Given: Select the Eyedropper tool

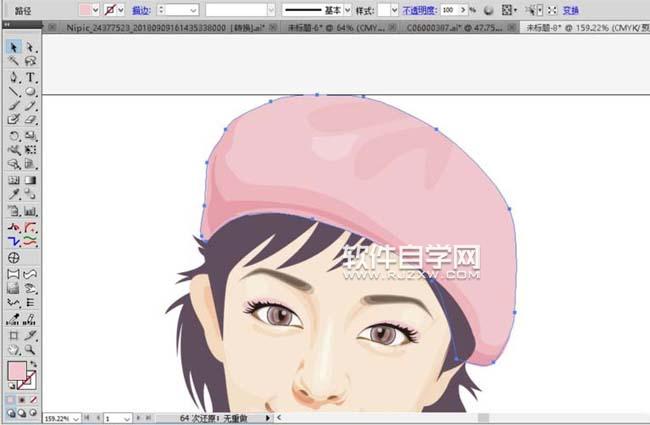Looking at the screenshot, I should tap(14, 194).
